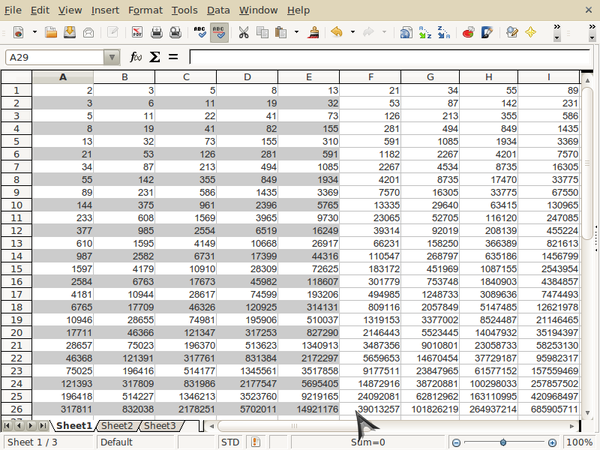Select the Sheet1 tab
Viewport: 600px width, 450px height.
(74, 426)
